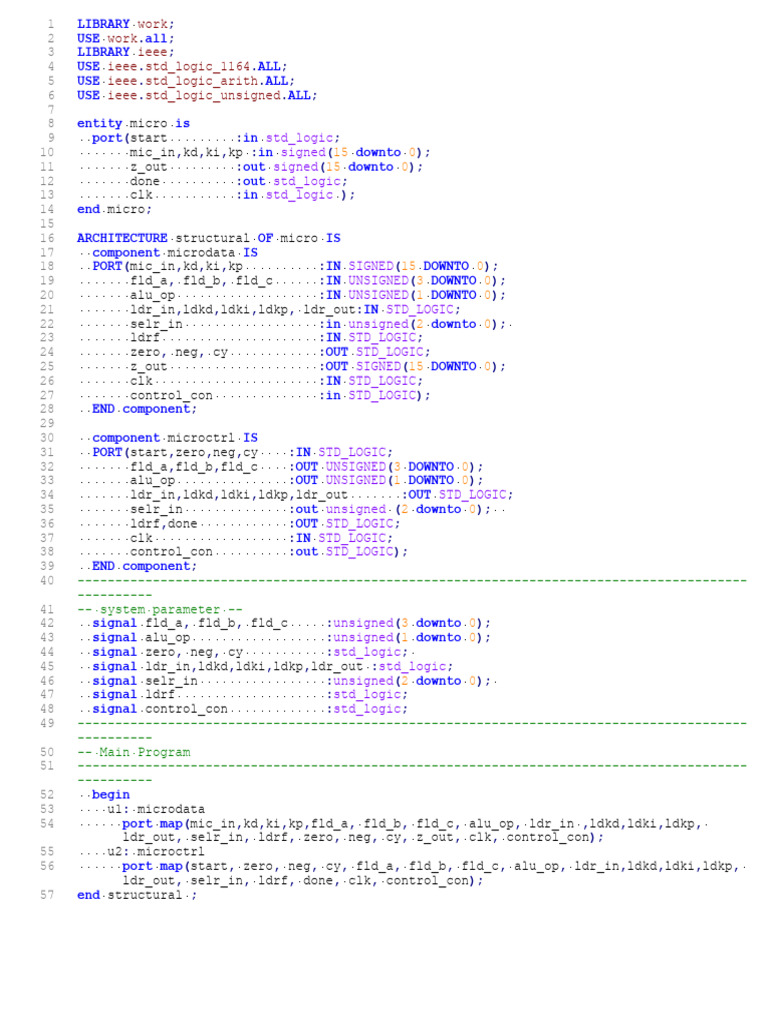Viewport: 768px width, 1024px height.
Task: Click the 'mic_in,kd,ki,kp' line 10 text
Action: pyautogui.click(x=186, y=152)
